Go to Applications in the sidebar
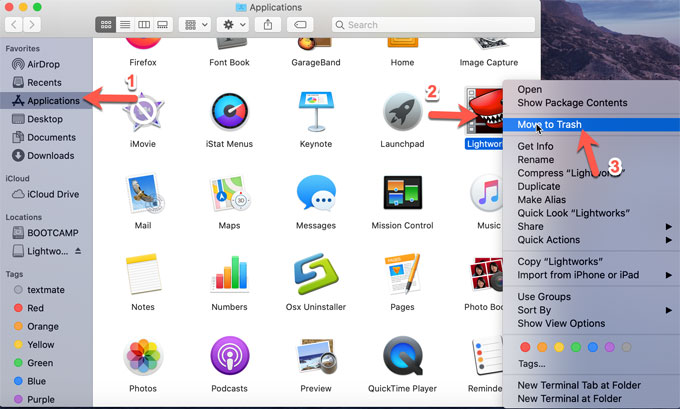 click(53, 101)
